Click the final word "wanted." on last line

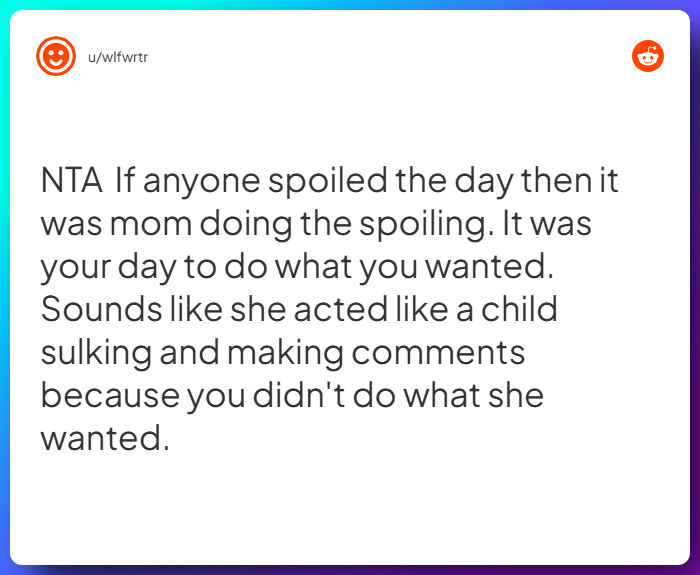coord(105,438)
